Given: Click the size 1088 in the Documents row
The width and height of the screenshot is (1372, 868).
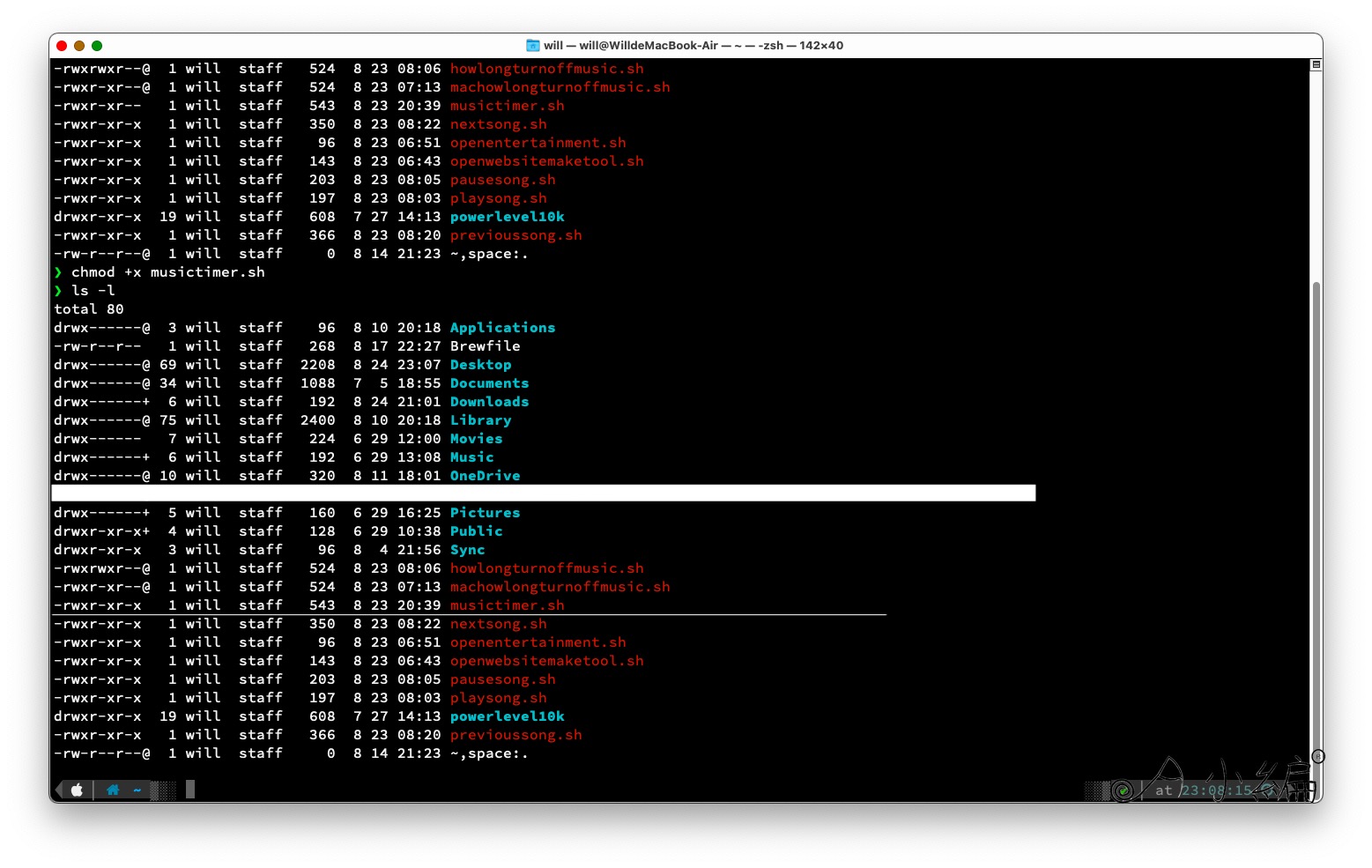Looking at the screenshot, I should coord(318,383).
